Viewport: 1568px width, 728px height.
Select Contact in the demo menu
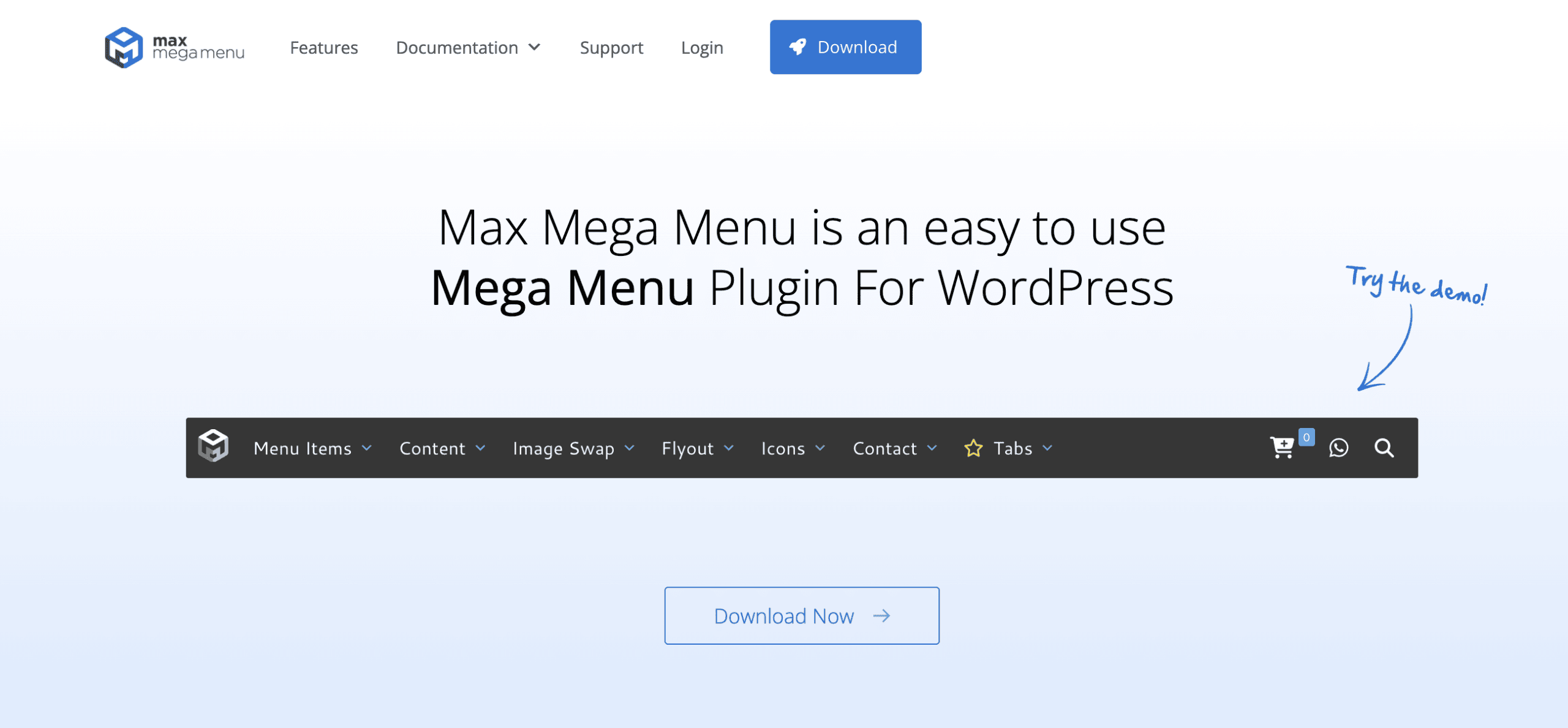click(884, 448)
